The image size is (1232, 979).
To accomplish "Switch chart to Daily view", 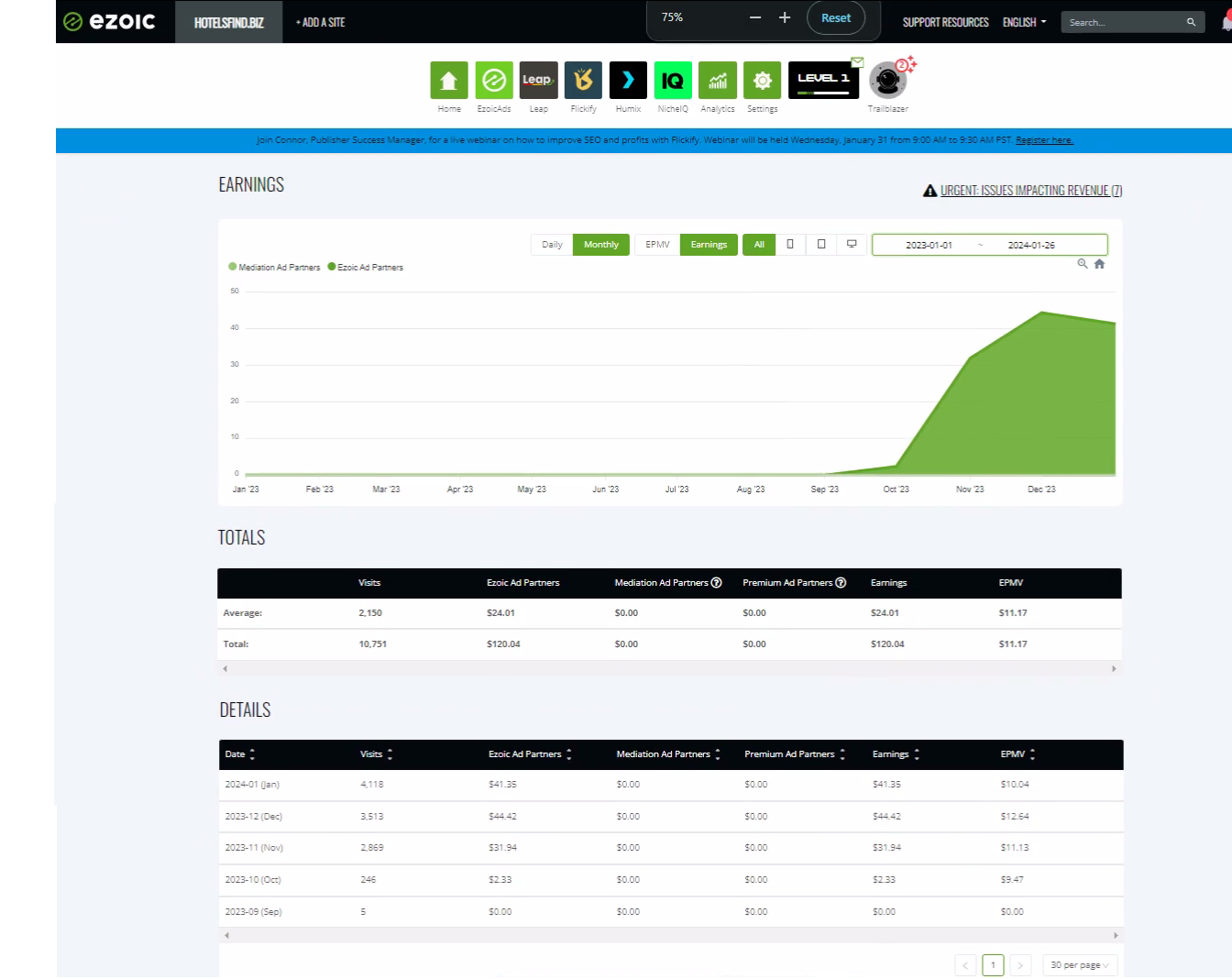I will [552, 245].
